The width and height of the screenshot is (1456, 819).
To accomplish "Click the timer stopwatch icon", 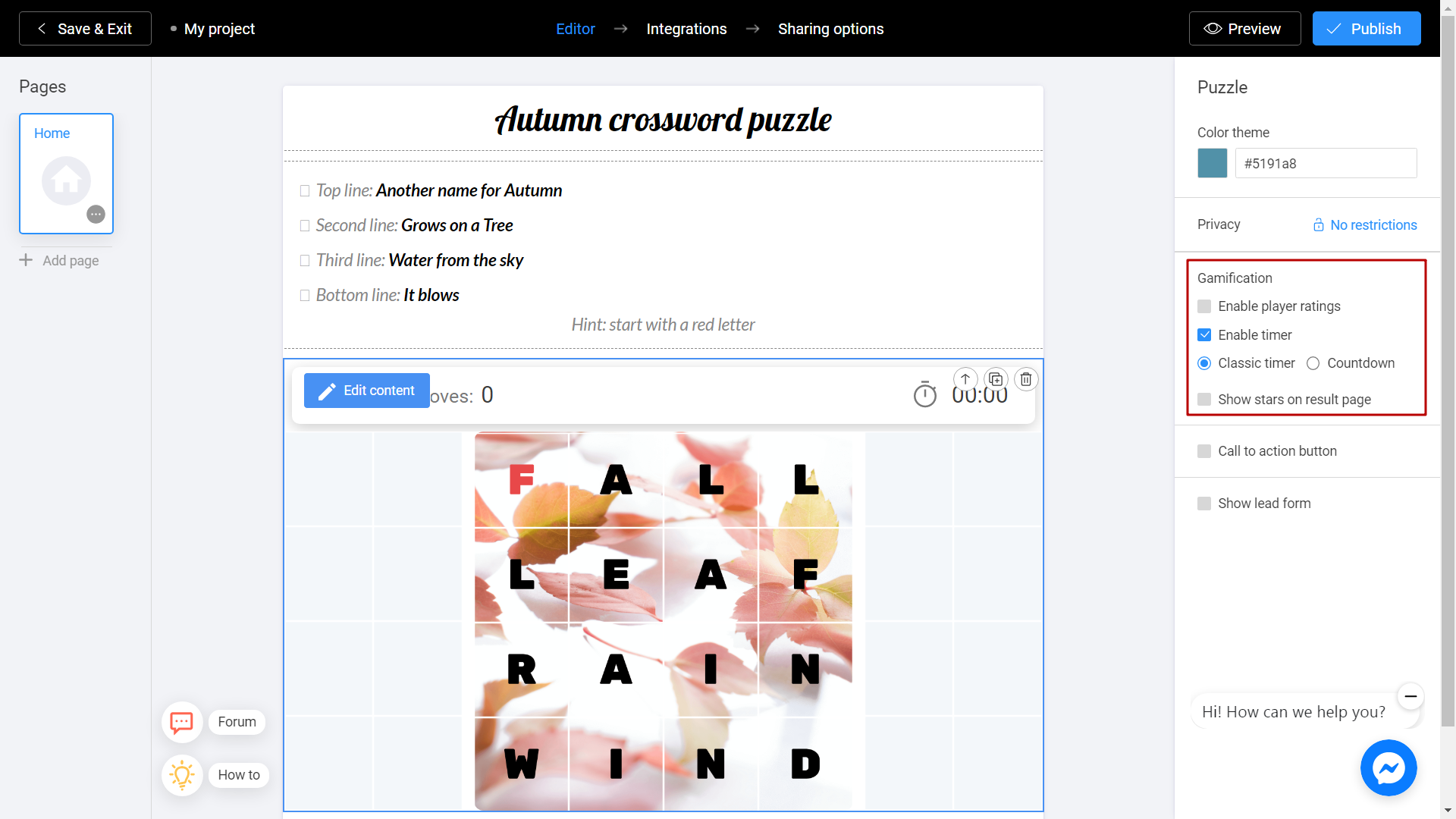I will (x=924, y=395).
